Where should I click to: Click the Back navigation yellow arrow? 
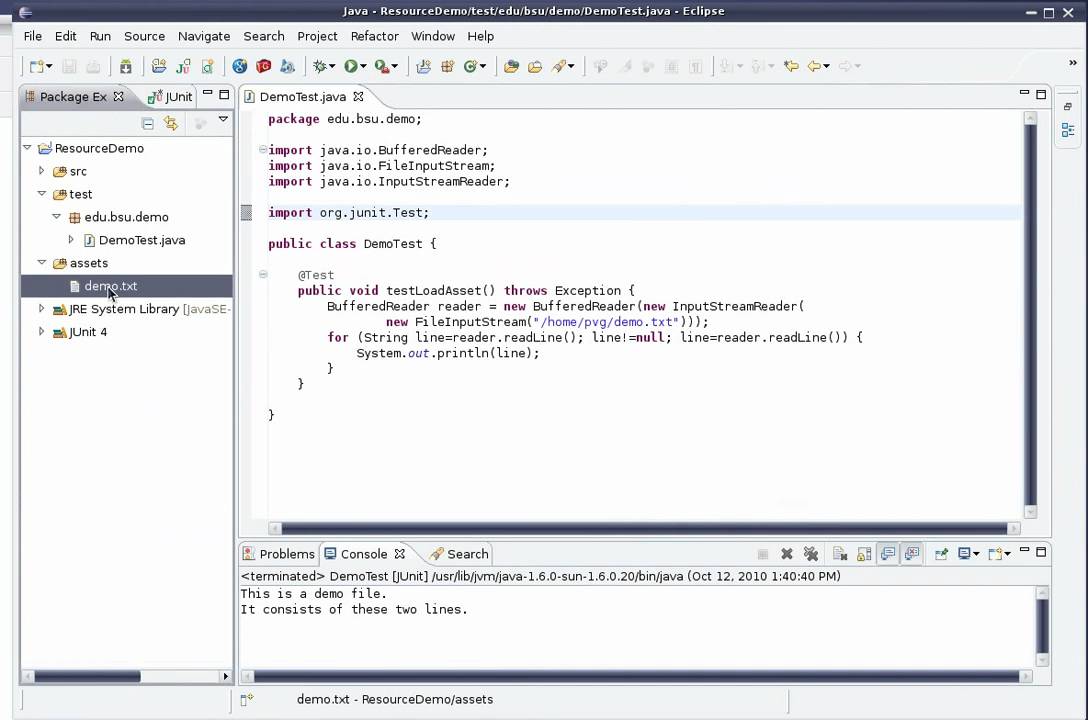[814, 66]
